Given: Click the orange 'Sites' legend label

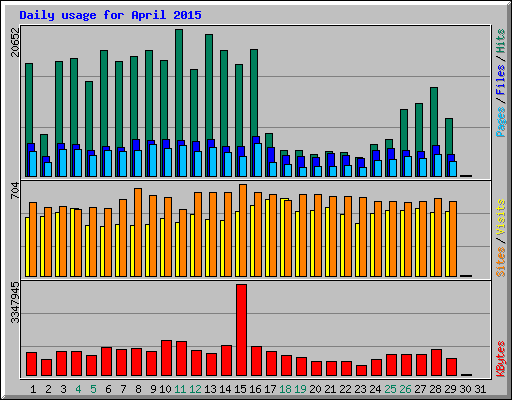Looking at the screenshot, I should [501, 262].
